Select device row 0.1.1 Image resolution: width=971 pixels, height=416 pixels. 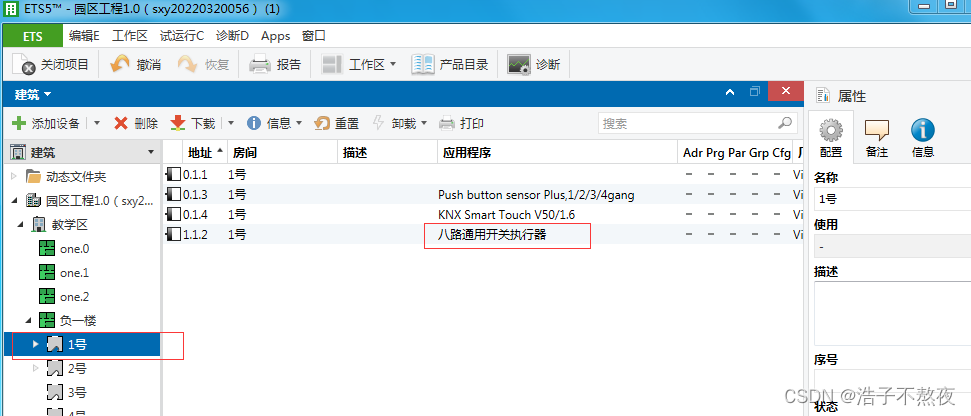tap(482, 175)
